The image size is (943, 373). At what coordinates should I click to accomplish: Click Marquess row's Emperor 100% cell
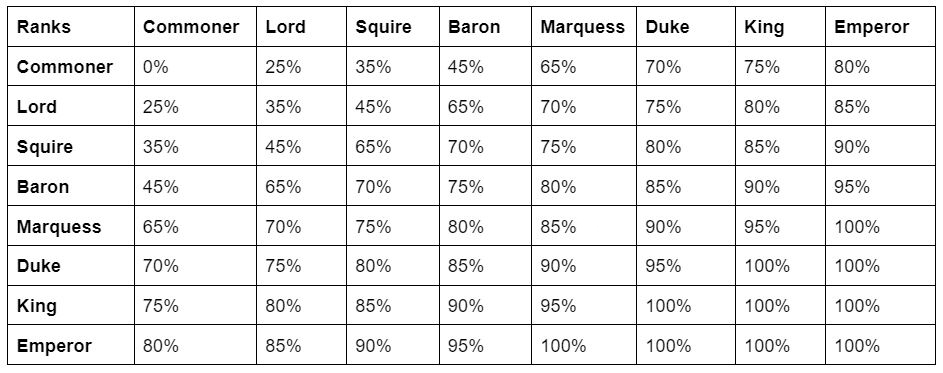pos(880,226)
